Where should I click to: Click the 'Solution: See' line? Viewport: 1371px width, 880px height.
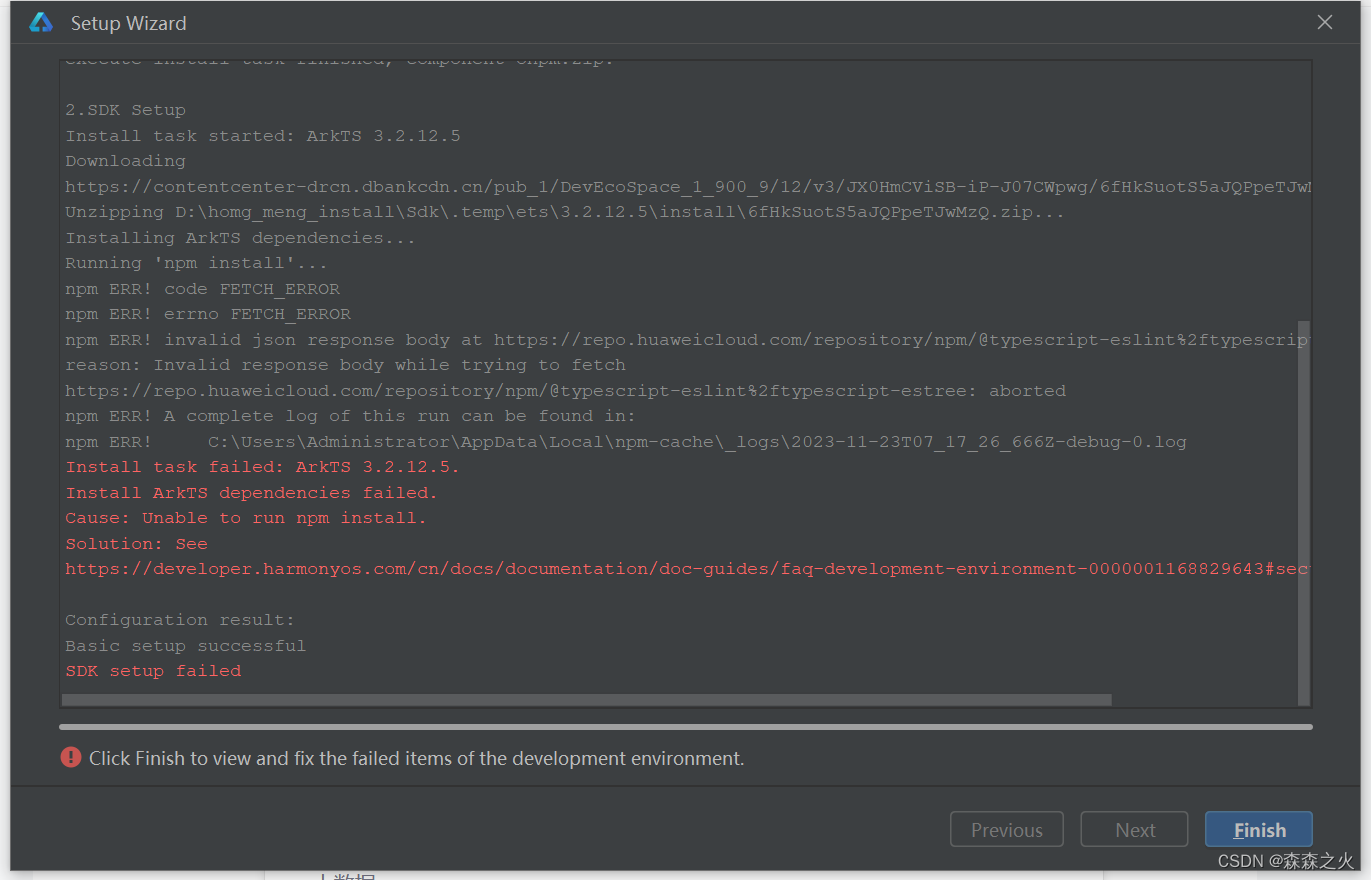(x=136, y=544)
